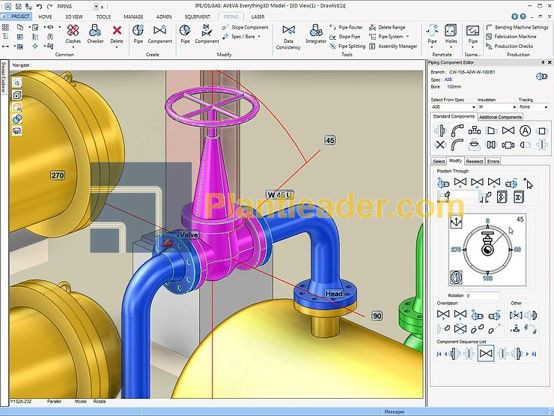Open the Integrator tool

point(316,34)
